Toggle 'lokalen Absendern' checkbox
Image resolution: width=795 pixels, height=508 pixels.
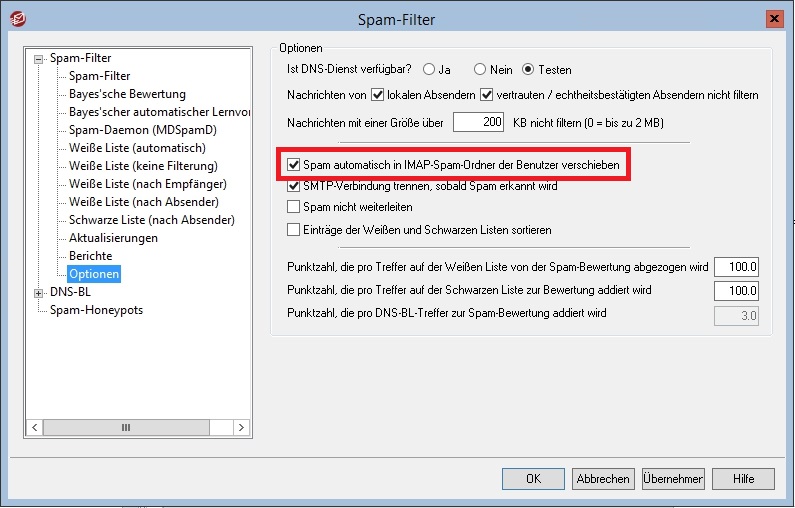pyautogui.click(x=378, y=96)
